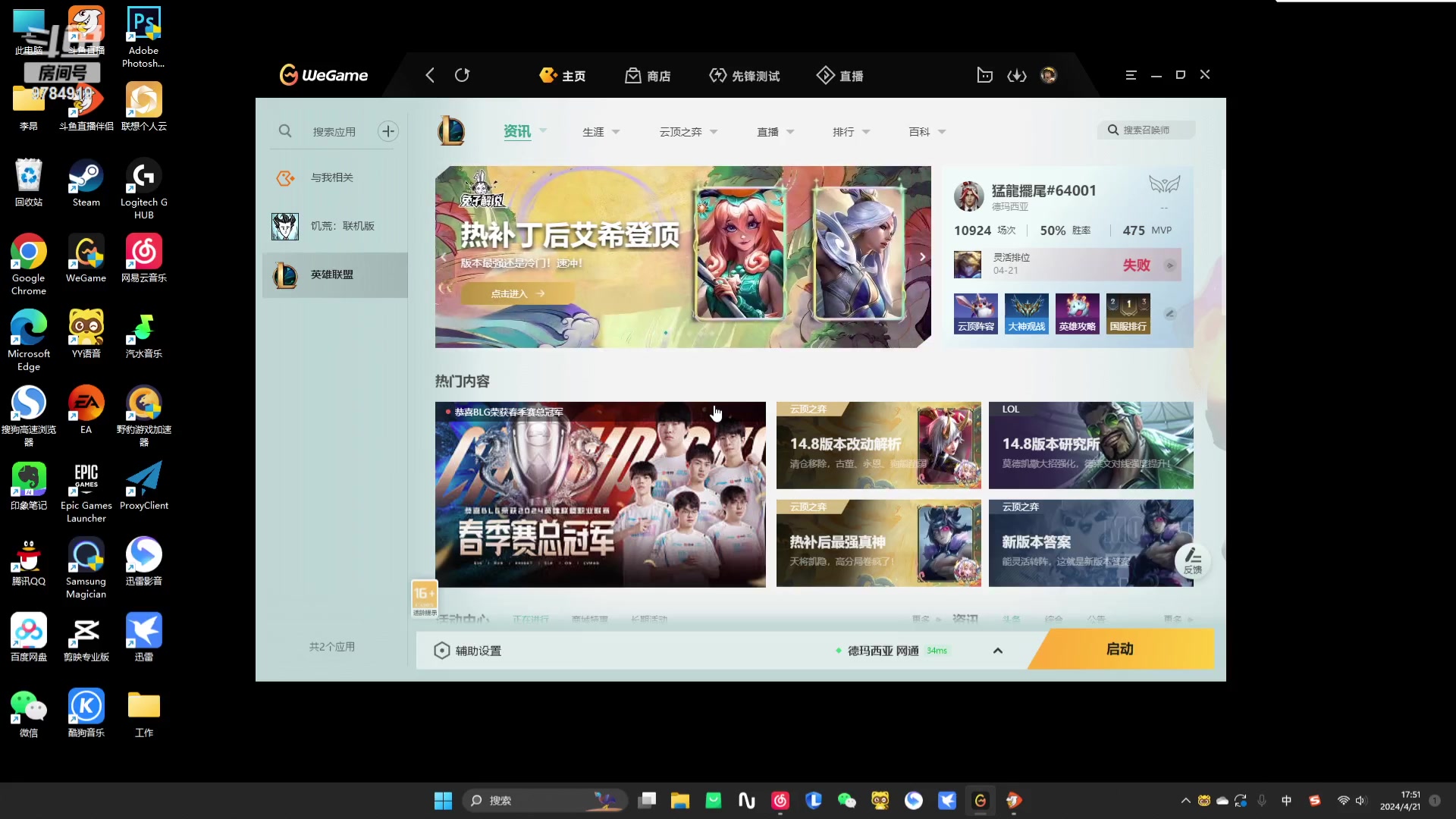
Task: Open Google Chrome desktop shortcut
Action: point(29,265)
